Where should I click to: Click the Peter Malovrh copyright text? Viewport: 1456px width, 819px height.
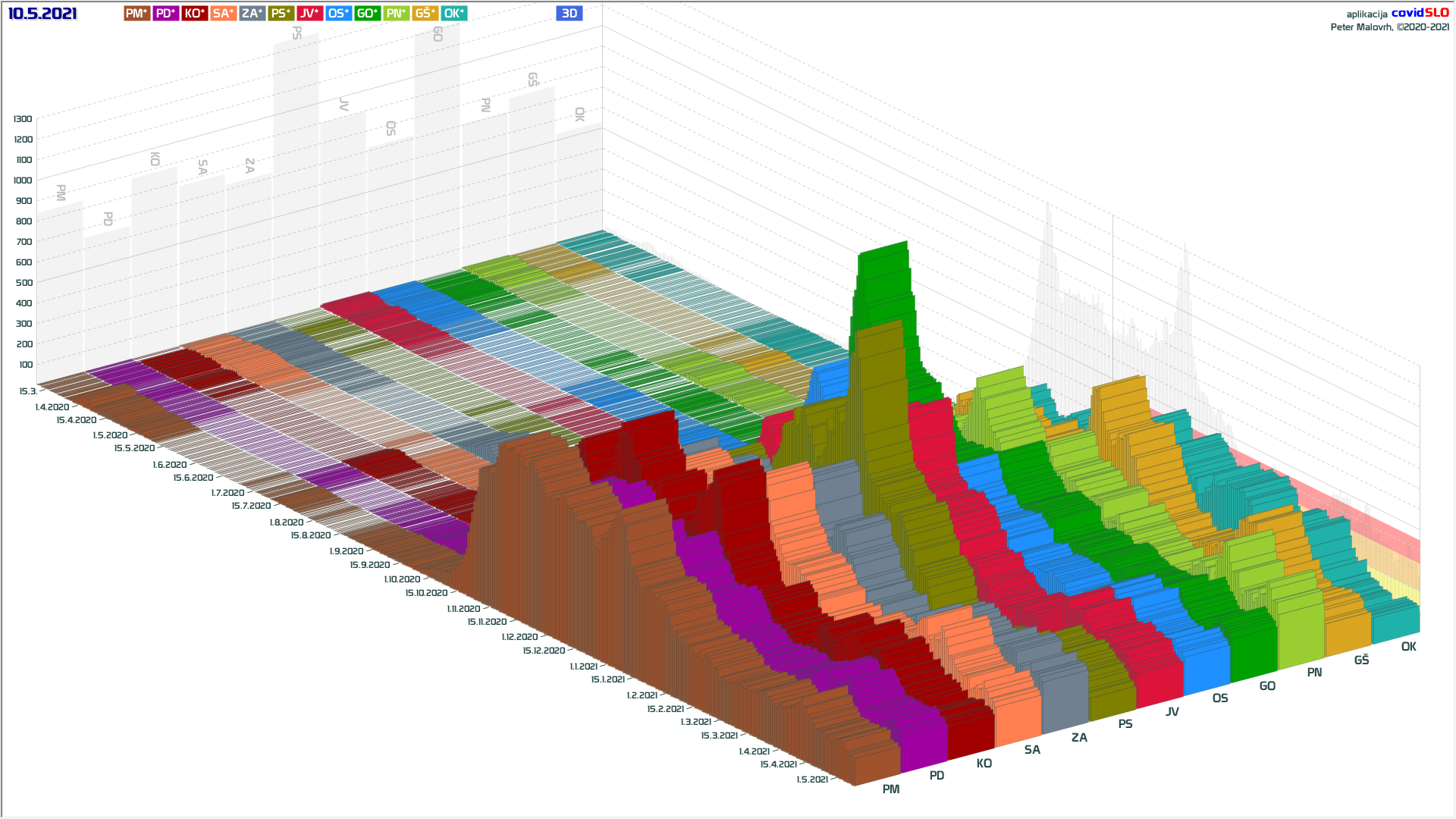pos(1389,27)
